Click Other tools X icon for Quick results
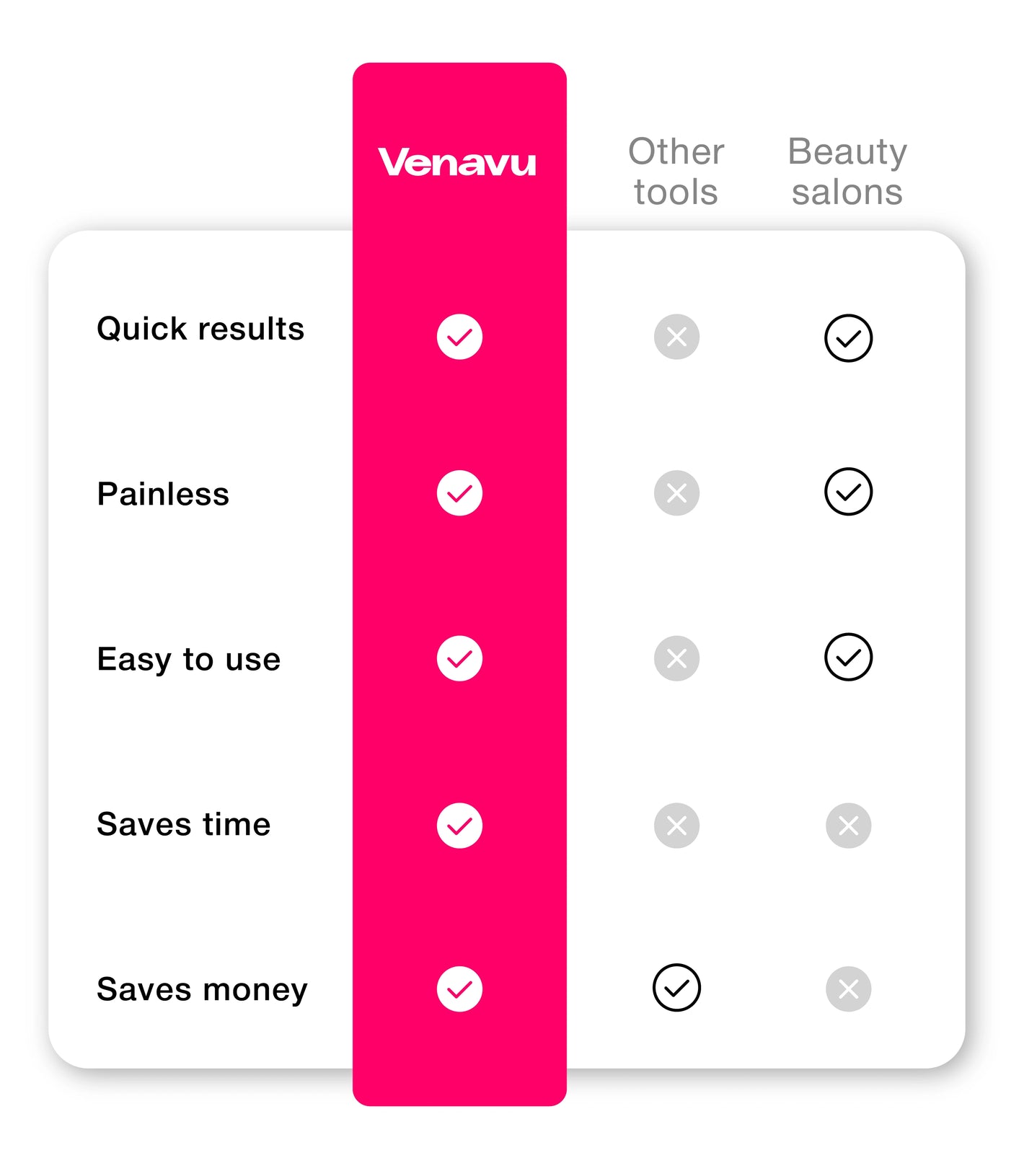 (676, 337)
